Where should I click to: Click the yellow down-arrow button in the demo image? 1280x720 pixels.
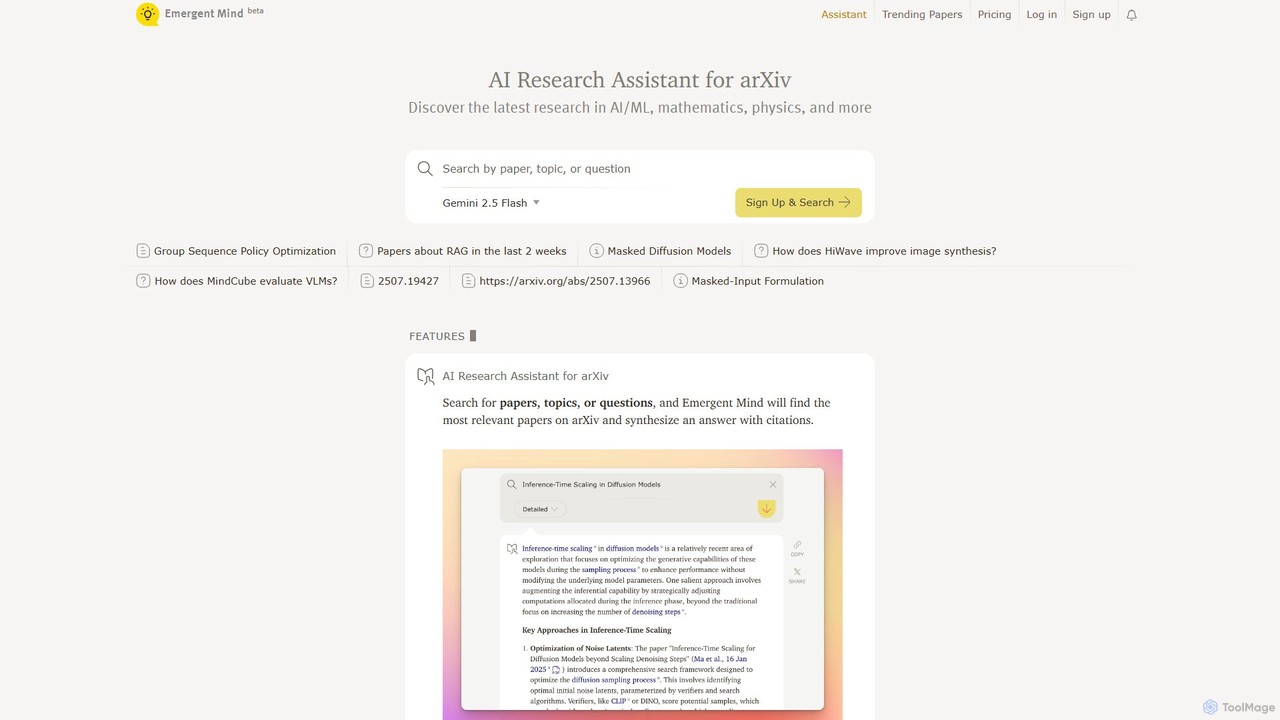point(766,509)
